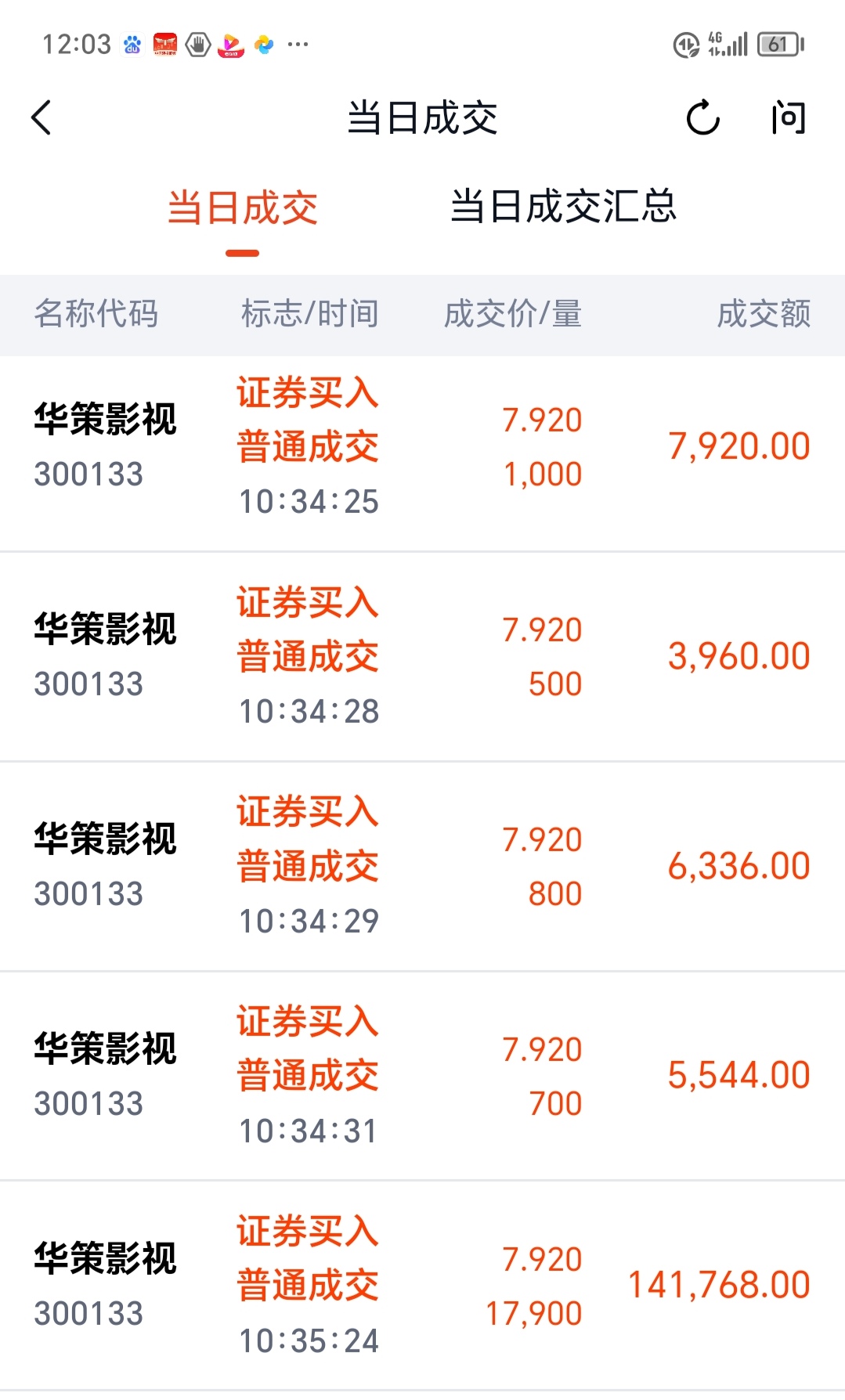The height and width of the screenshot is (1400, 845).
Task: Tap the hand hexagon notification icon
Action: point(198,45)
